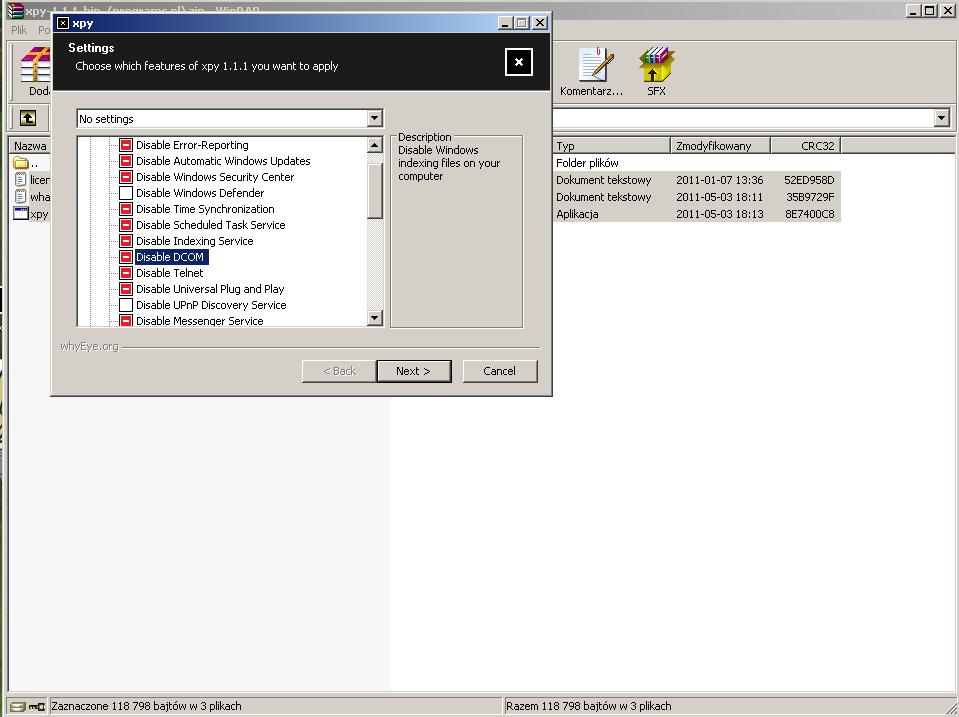Select Disable DCOM tree item label
The height and width of the screenshot is (717, 959).
(170, 257)
